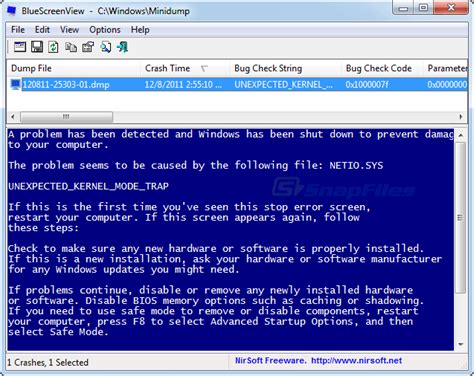Screen dimensions: 474x376
Task: Click the Save Selected Items disk icon
Action: pos(37,47)
